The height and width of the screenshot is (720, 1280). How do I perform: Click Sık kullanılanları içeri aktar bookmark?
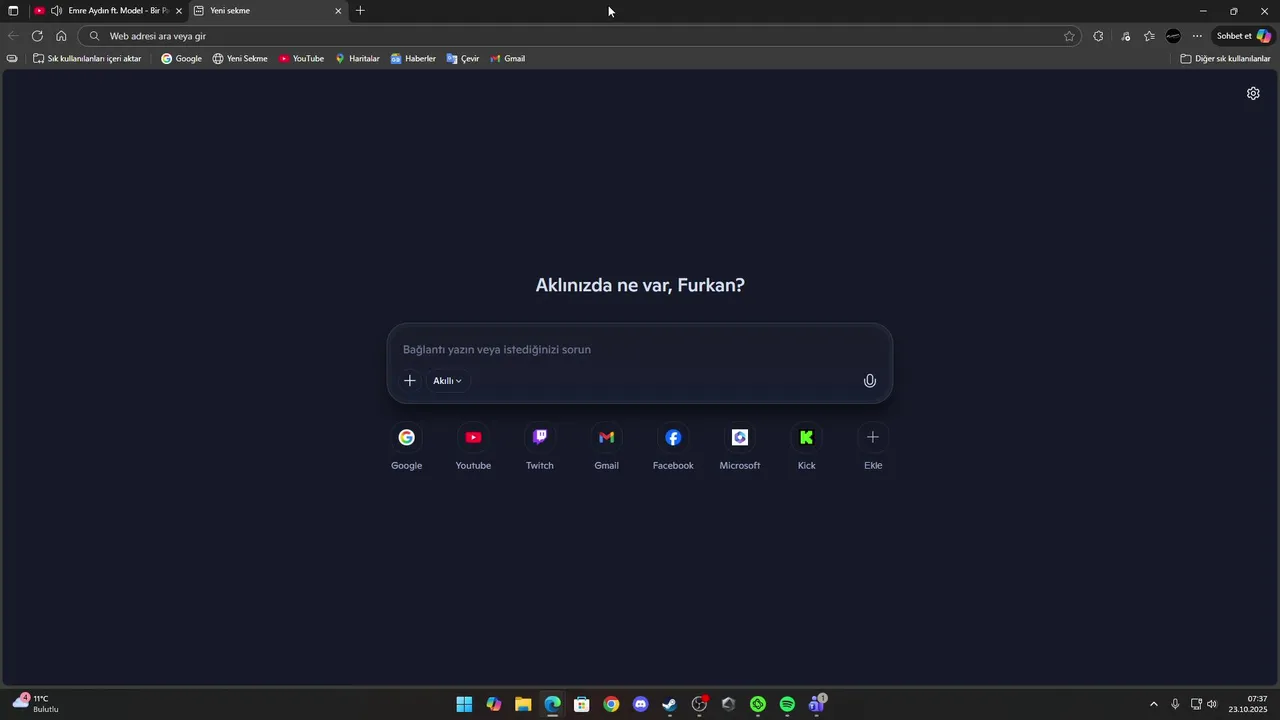coord(87,59)
